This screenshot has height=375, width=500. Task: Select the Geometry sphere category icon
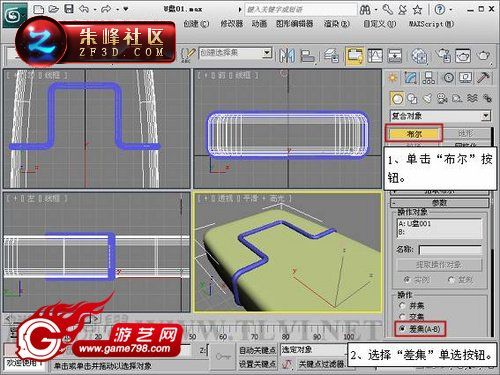point(397,98)
